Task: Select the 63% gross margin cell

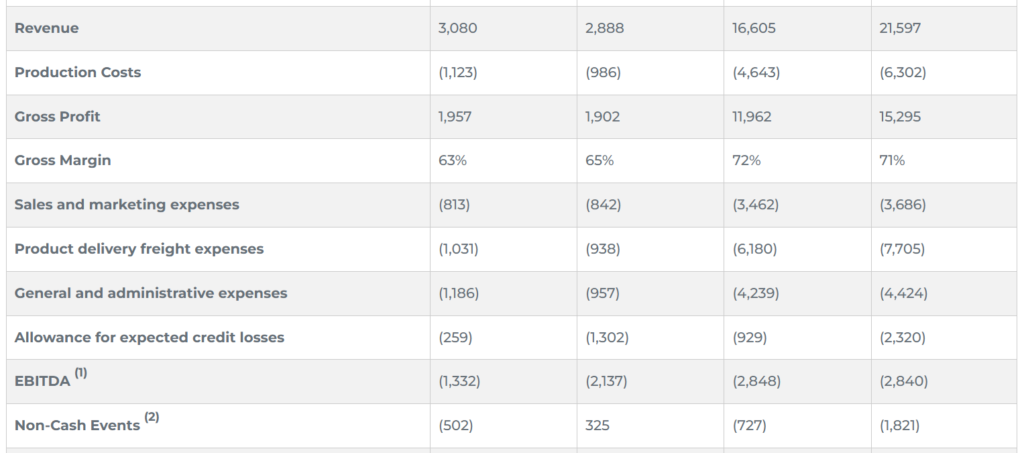Action: pyautogui.click(x=453, y=160)
